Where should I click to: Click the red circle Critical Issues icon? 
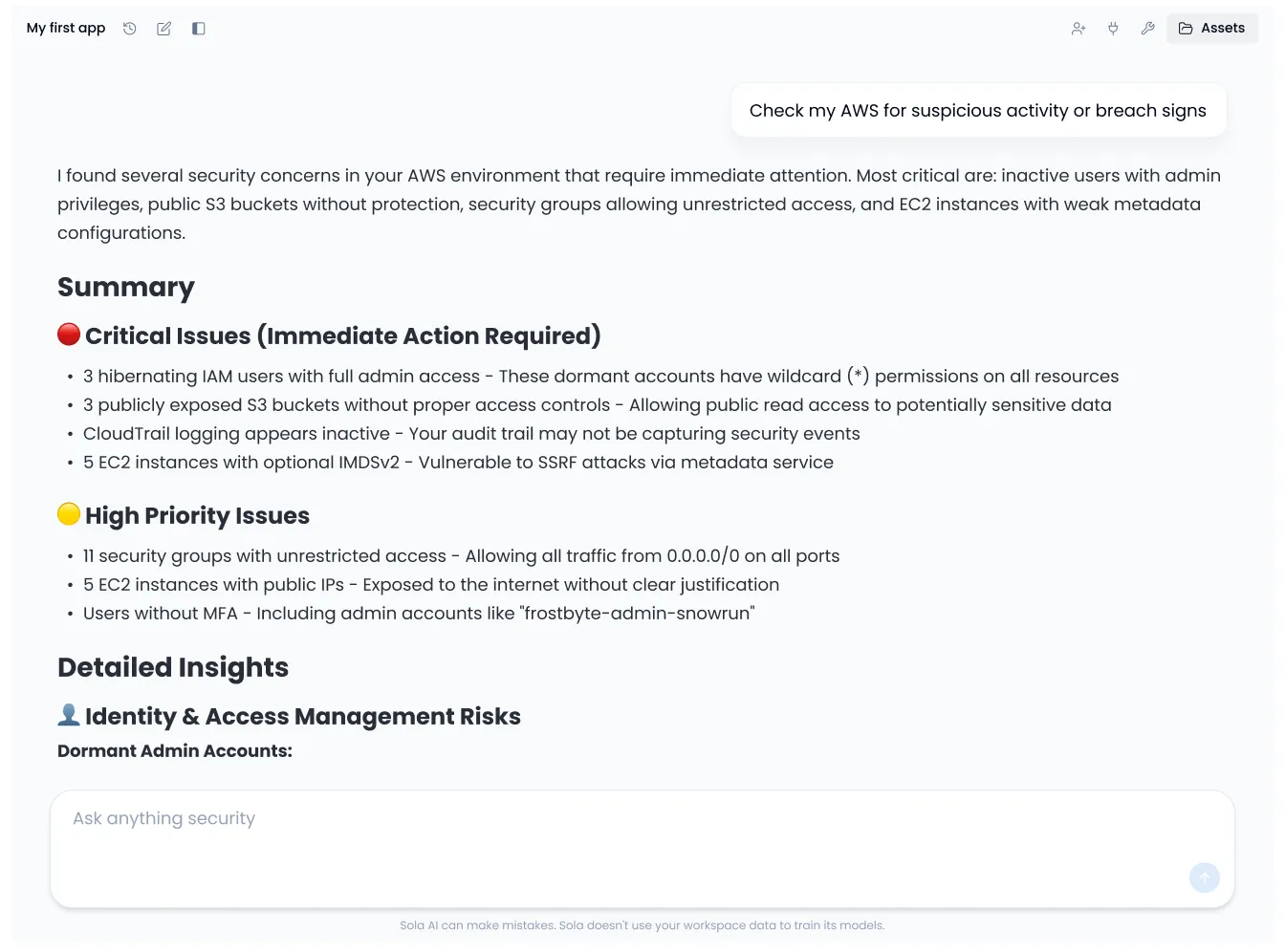click(69, 335)
